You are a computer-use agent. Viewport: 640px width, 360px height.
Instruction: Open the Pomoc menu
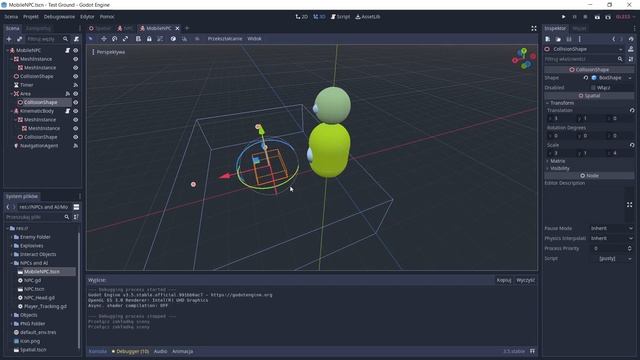click(107, 17)
